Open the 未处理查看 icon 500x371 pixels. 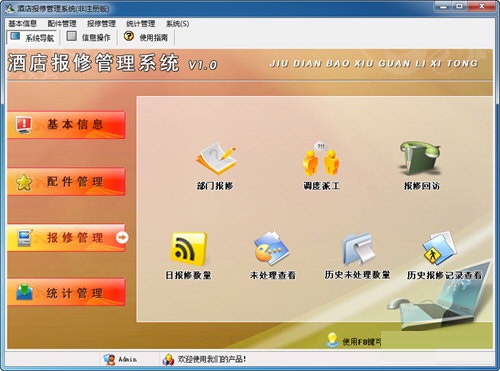[x=272, y=248]
